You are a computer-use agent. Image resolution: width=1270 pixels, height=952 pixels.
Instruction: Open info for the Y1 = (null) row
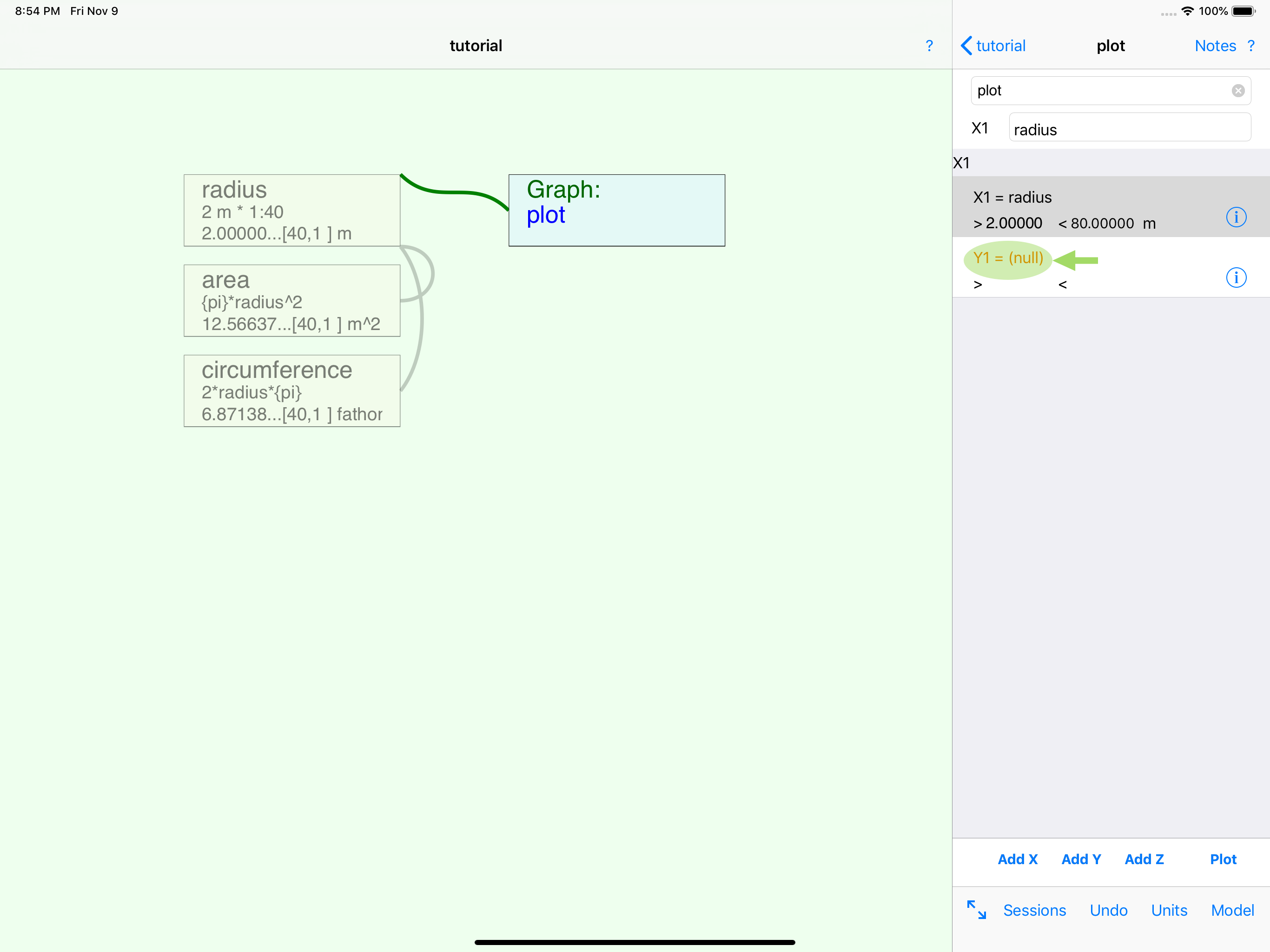[1236, 278]
